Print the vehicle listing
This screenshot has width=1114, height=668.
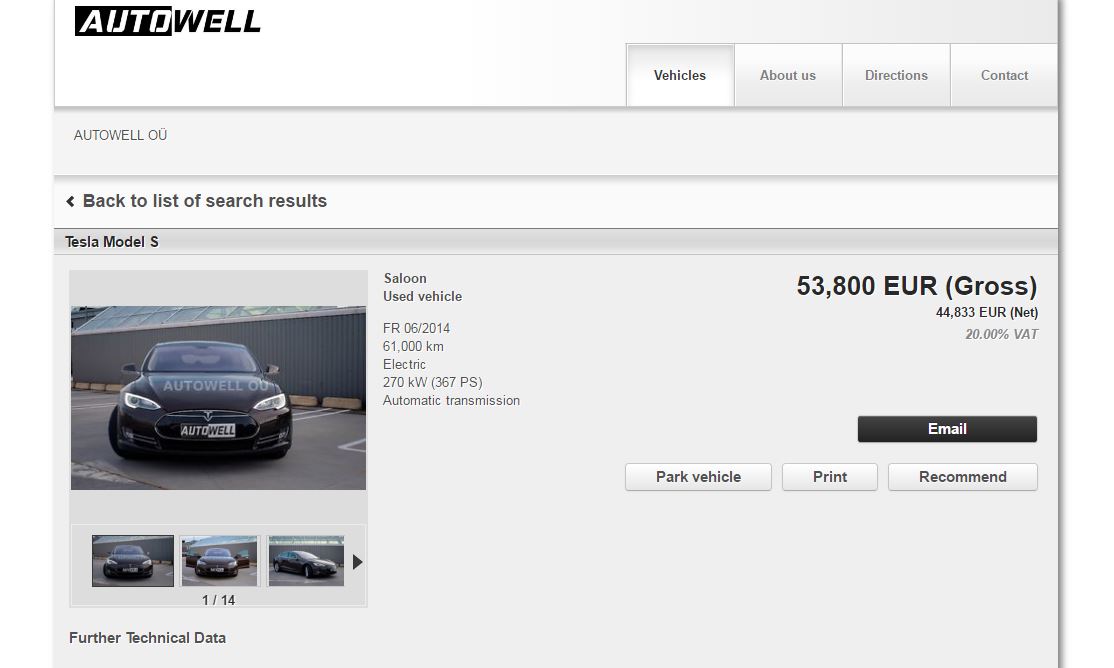point(830,477)
